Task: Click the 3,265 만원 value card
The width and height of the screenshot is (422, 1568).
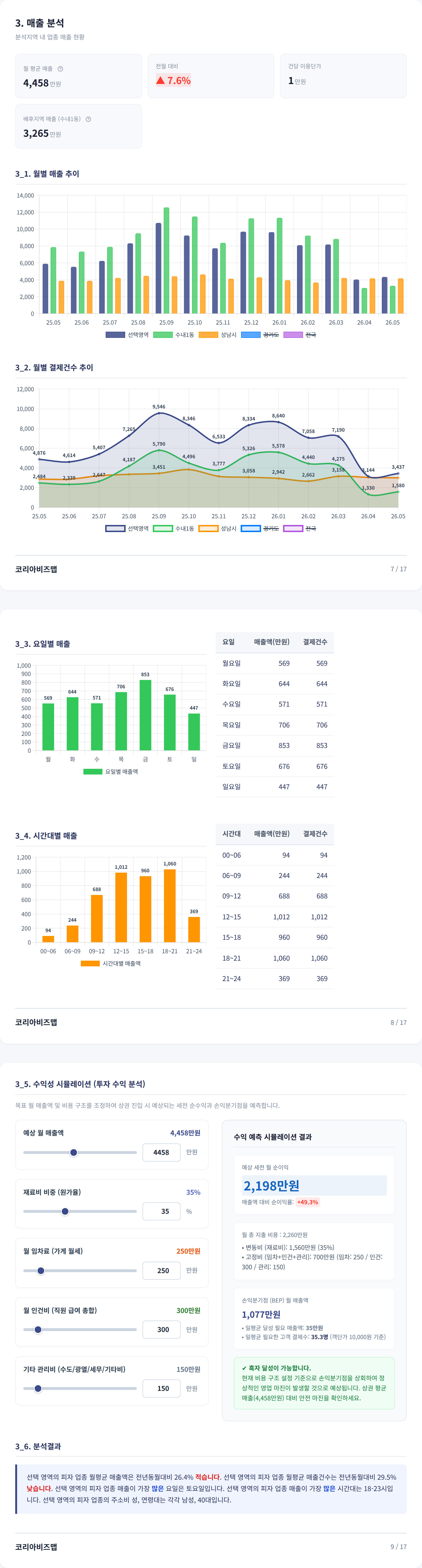Action: click(x=79, y=126)
